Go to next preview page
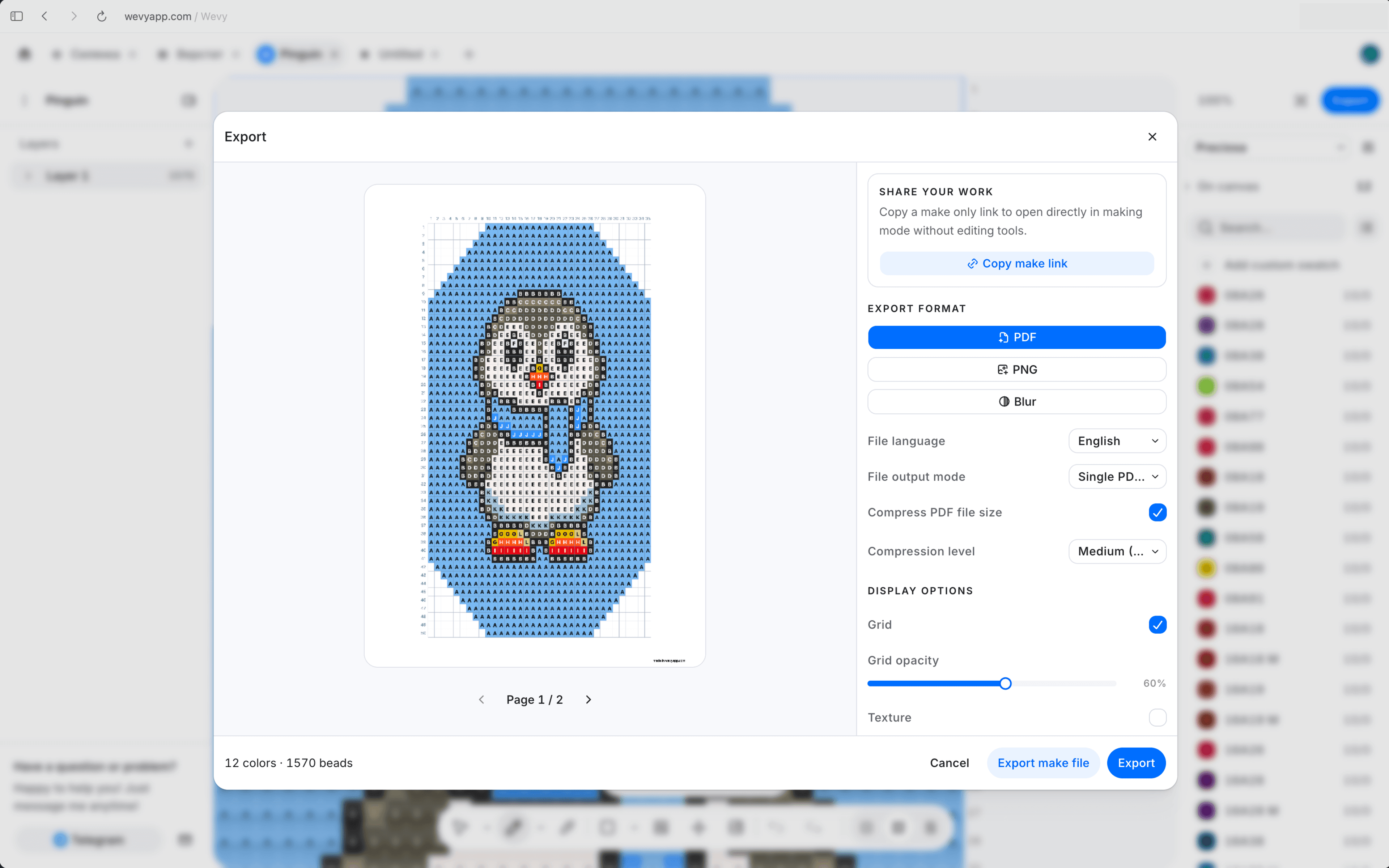Image resolution: width=1389 pixels, height=868 pixels. pyautogui.click(x=588, y=699)
